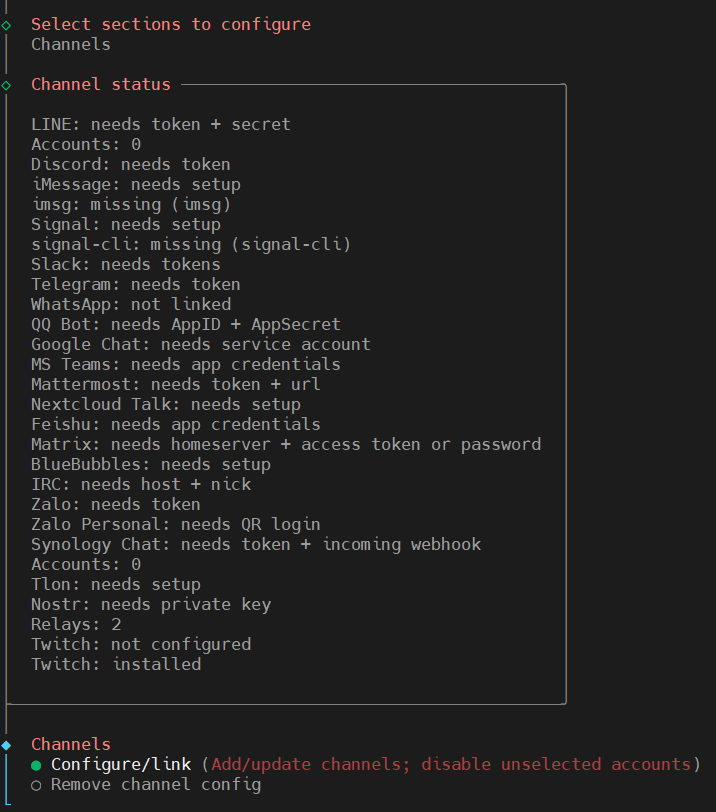Choose the 'Remove channel config' option text
Screen dimensions: 716x812
tap(155, 785)
